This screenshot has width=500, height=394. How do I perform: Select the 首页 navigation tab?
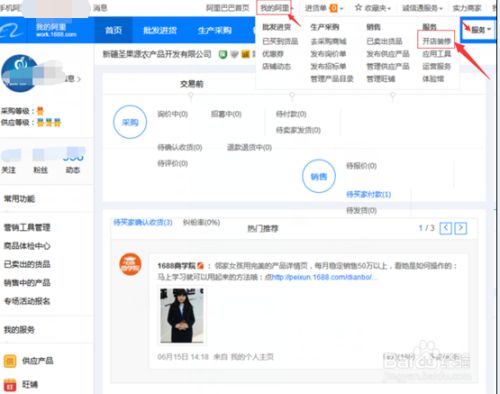pyautogui.click(x=113, y=30)
